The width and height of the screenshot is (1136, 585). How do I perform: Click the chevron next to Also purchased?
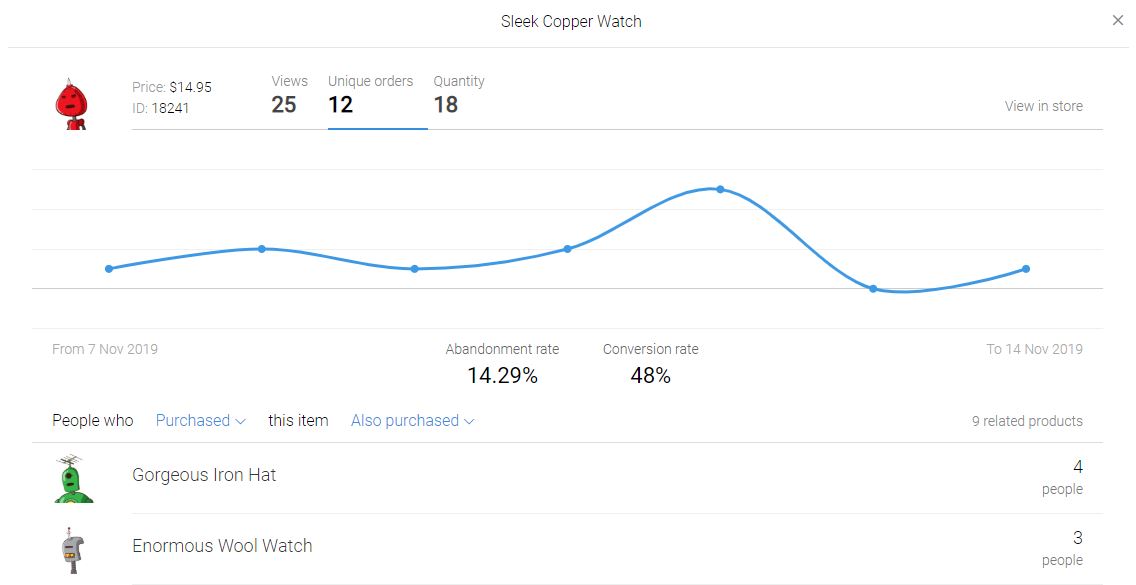[x=469, y=421]
